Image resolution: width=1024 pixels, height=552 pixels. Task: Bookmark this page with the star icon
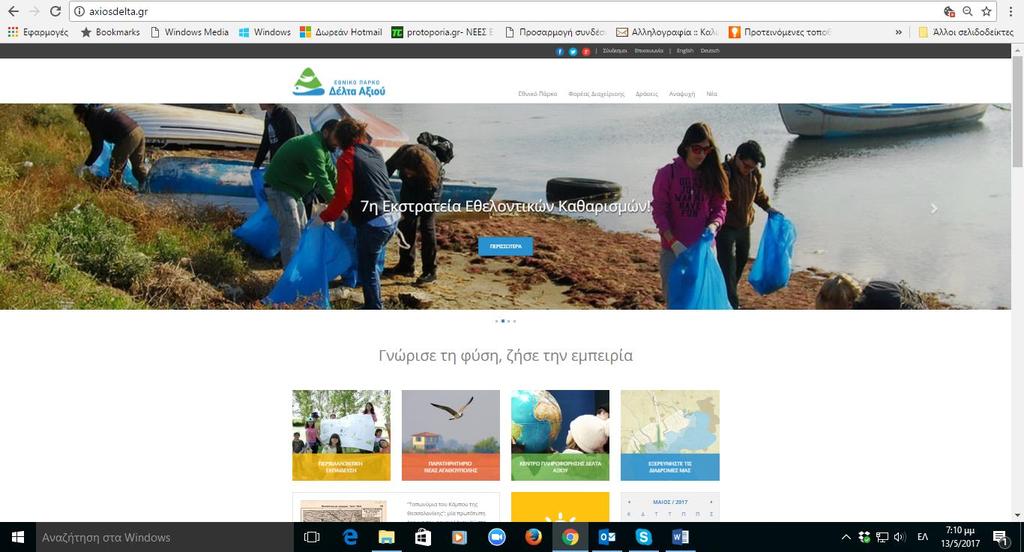[986, 11]
